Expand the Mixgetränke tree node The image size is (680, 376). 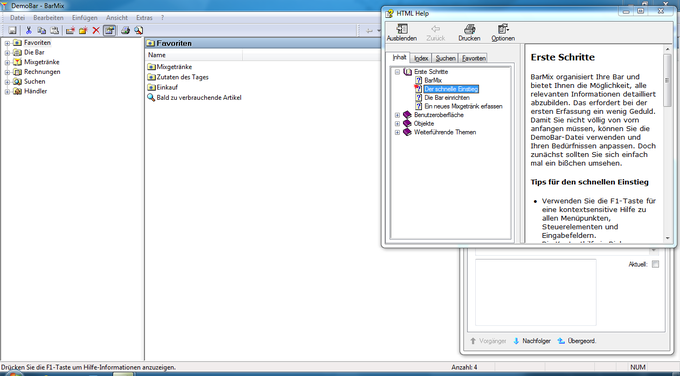pos(7,62)
